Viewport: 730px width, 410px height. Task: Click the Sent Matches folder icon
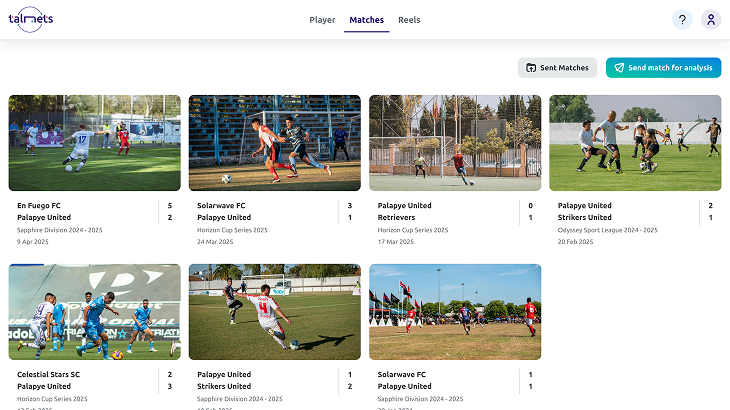531,68
